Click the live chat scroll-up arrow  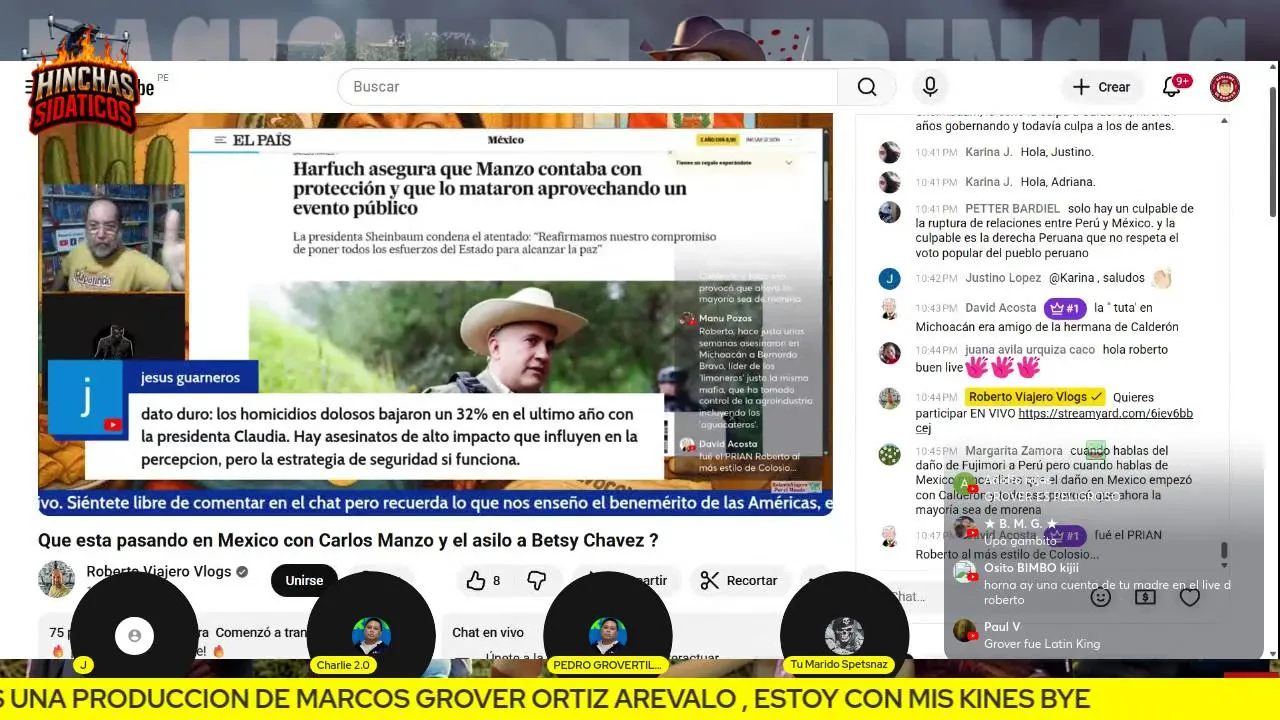pos(1224,121)
